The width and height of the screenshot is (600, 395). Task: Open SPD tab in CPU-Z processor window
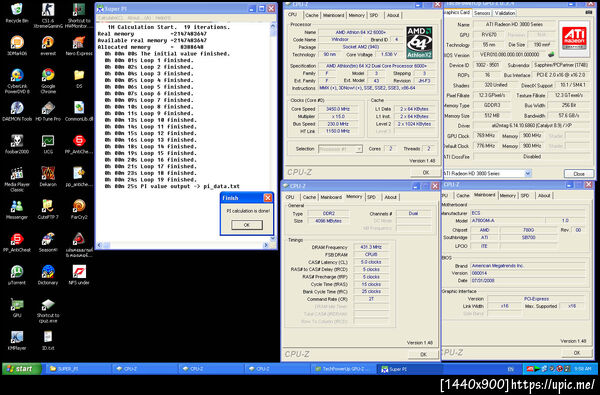pos(373,15)
